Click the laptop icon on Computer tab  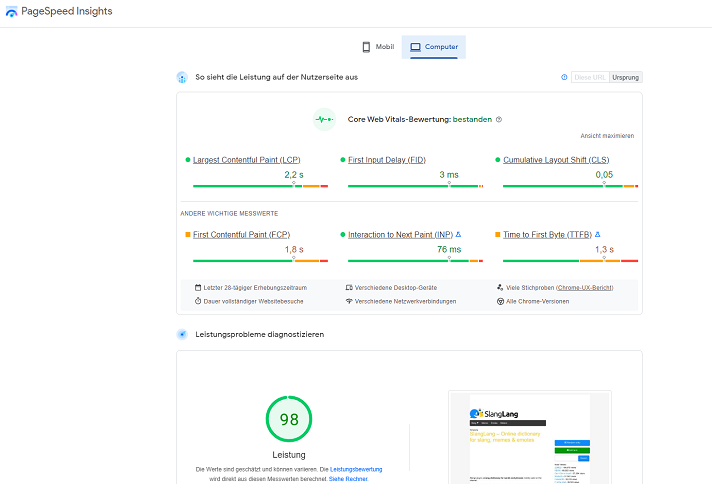pos(415,47)
